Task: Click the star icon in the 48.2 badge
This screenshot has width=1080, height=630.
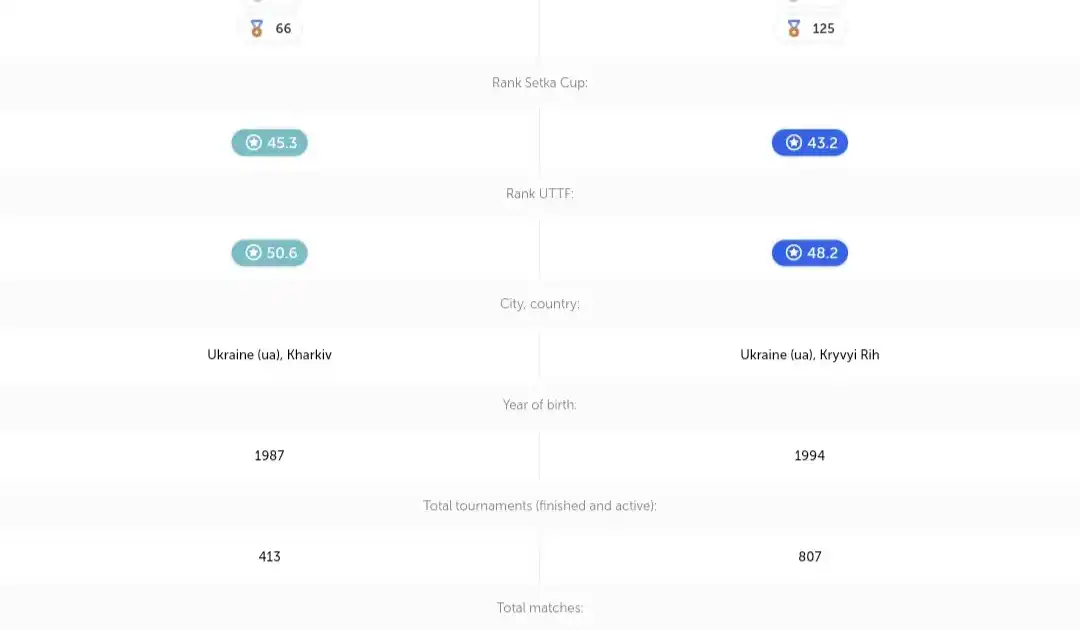Action: click(794, 253)
